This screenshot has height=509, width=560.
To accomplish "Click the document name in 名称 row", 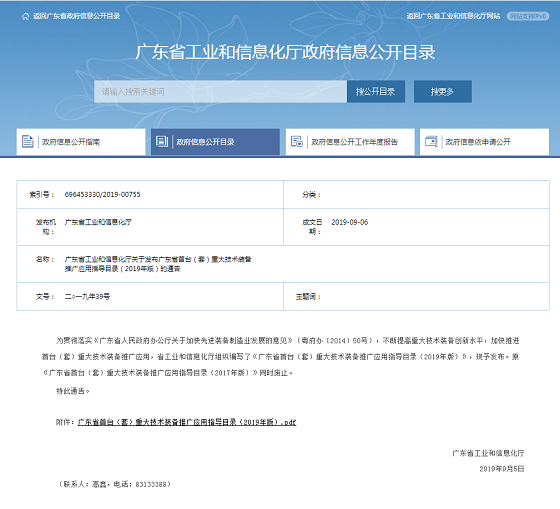I will pos(158,264).
